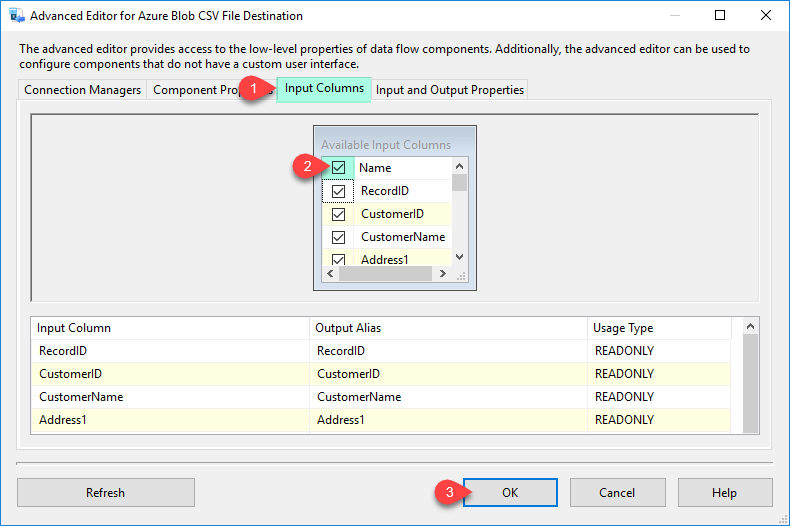Click the Advanced Editor window title icon
790x526 pixels.
(x=17, y=16)
